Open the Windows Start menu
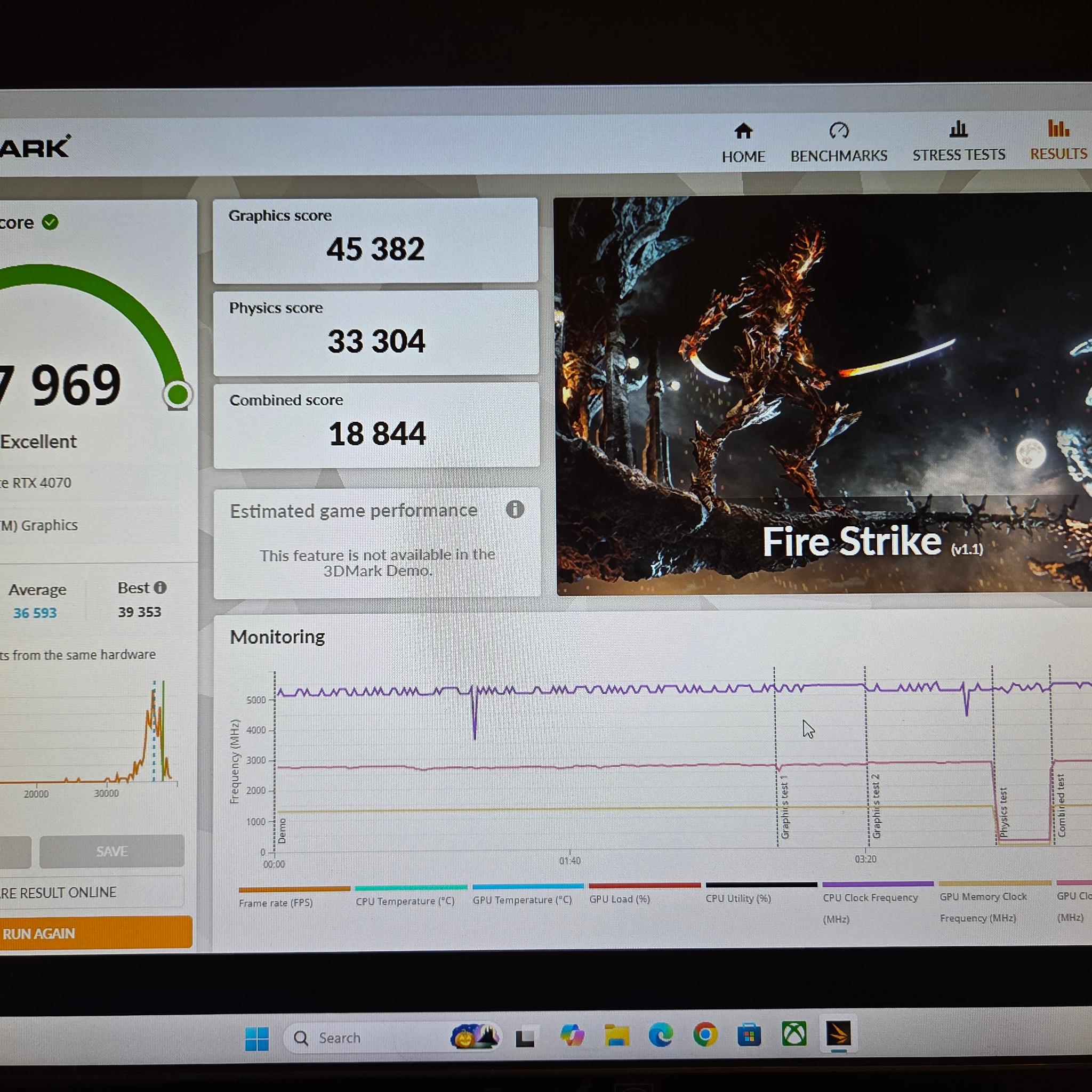1092x1092 pixels. point(256,1038)
